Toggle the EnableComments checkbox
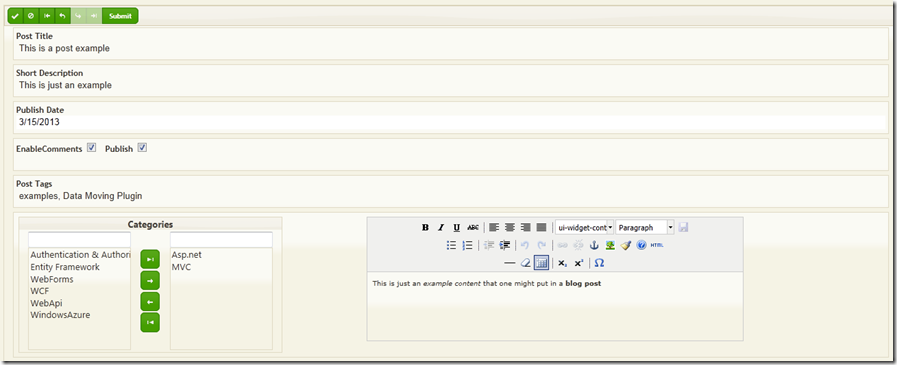 click(x=92, y=148)
